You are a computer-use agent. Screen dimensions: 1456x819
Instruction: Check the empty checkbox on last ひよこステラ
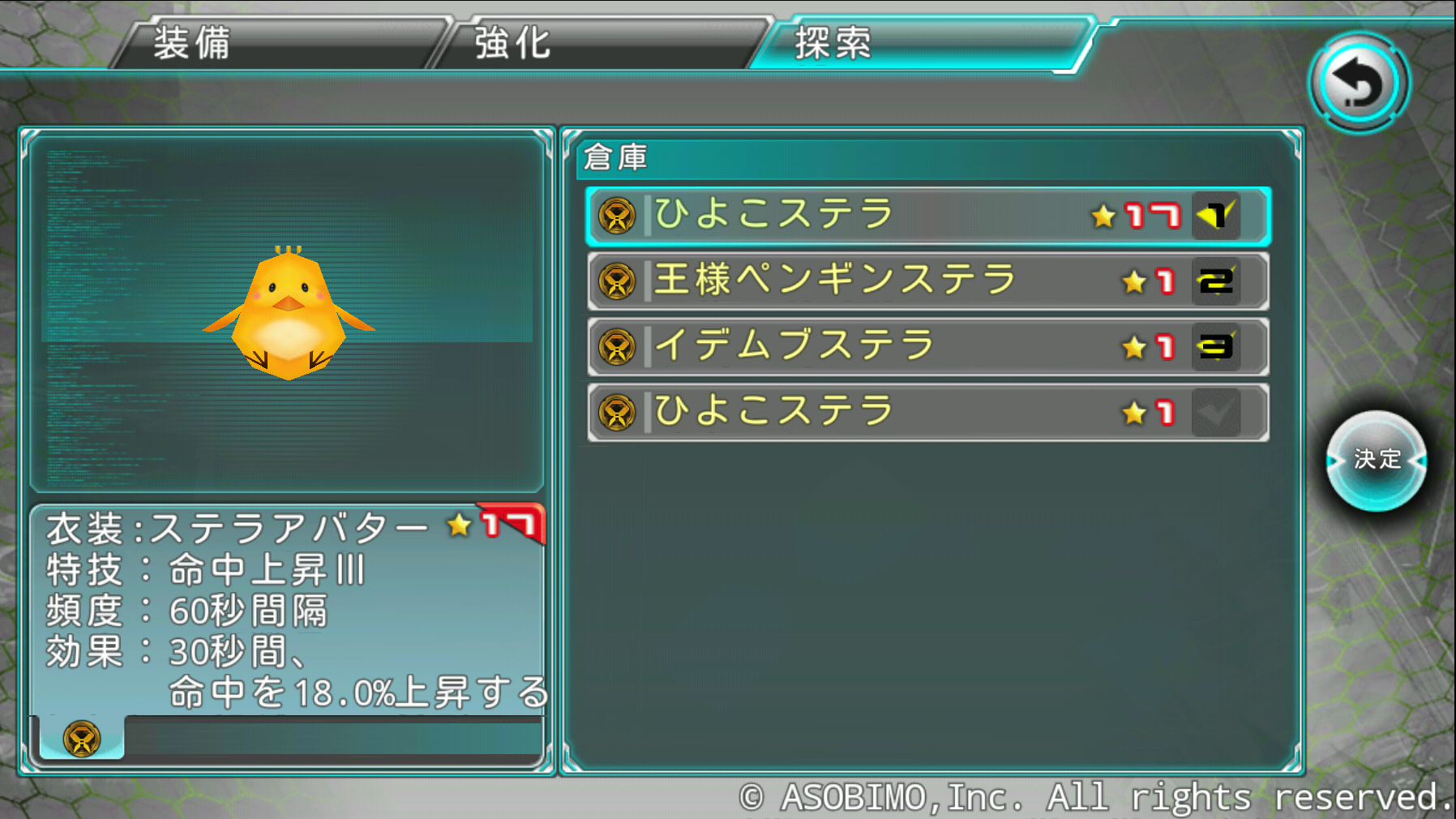click(x=1216, y=413)
